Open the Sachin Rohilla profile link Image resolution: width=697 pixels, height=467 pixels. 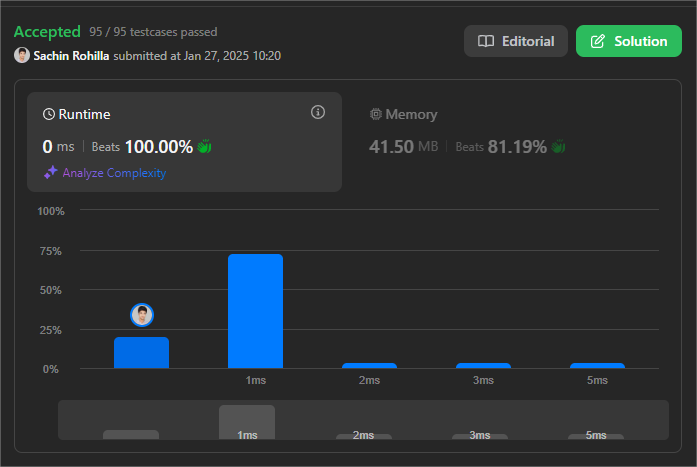coord(71,56)
